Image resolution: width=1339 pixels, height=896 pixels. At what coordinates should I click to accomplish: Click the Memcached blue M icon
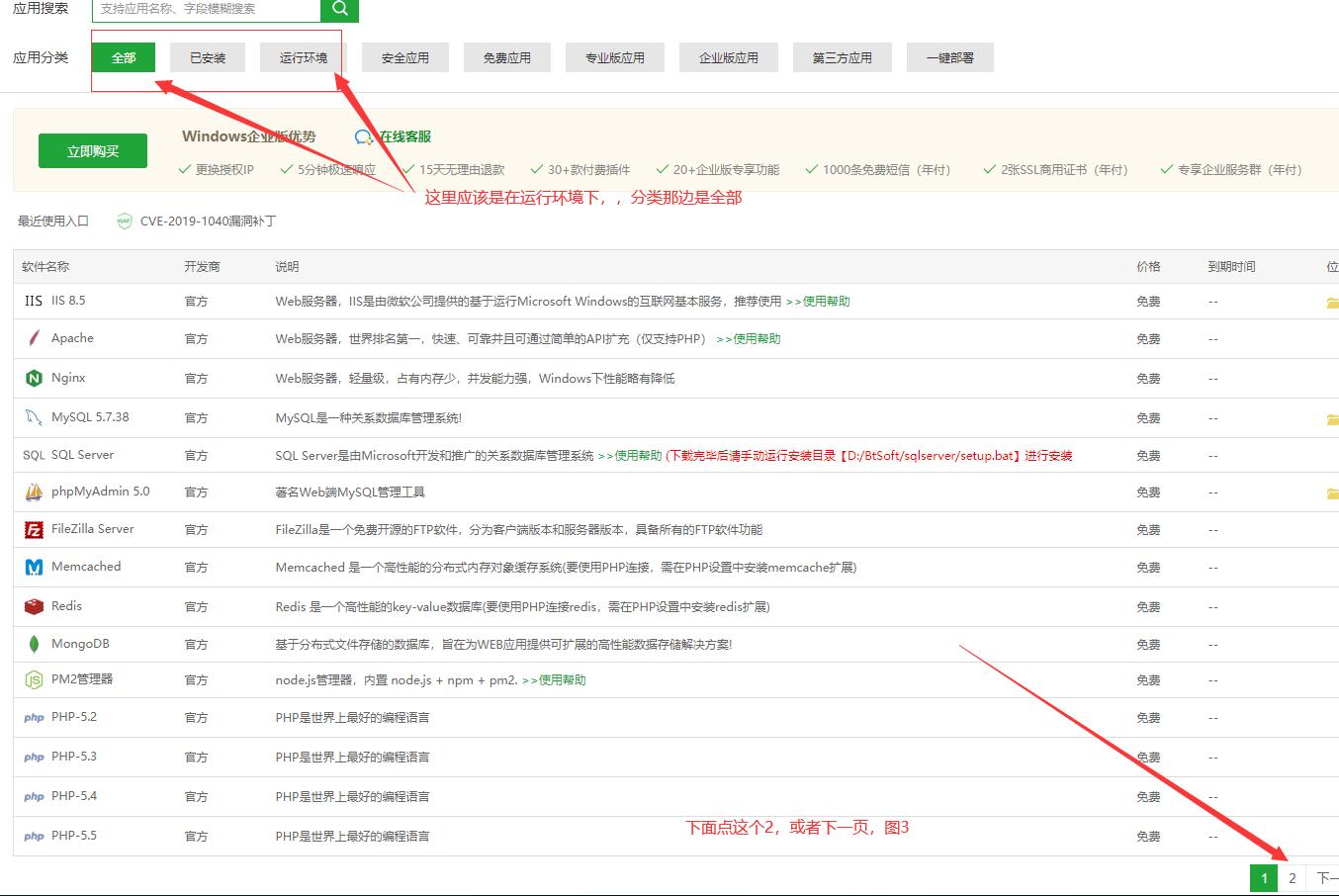tap(34, 567)
